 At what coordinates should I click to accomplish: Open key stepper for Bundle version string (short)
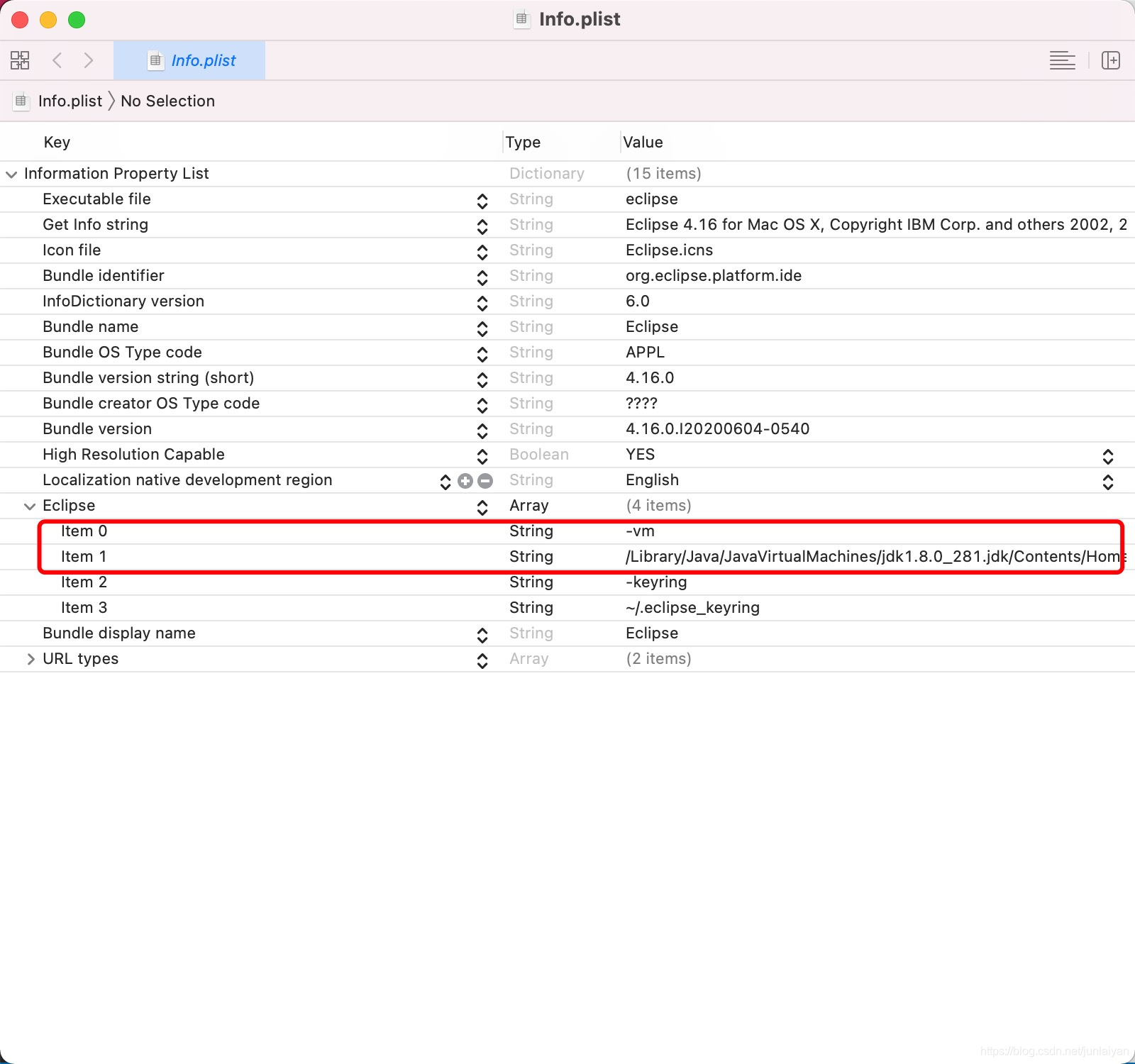(x=482, y=379)
